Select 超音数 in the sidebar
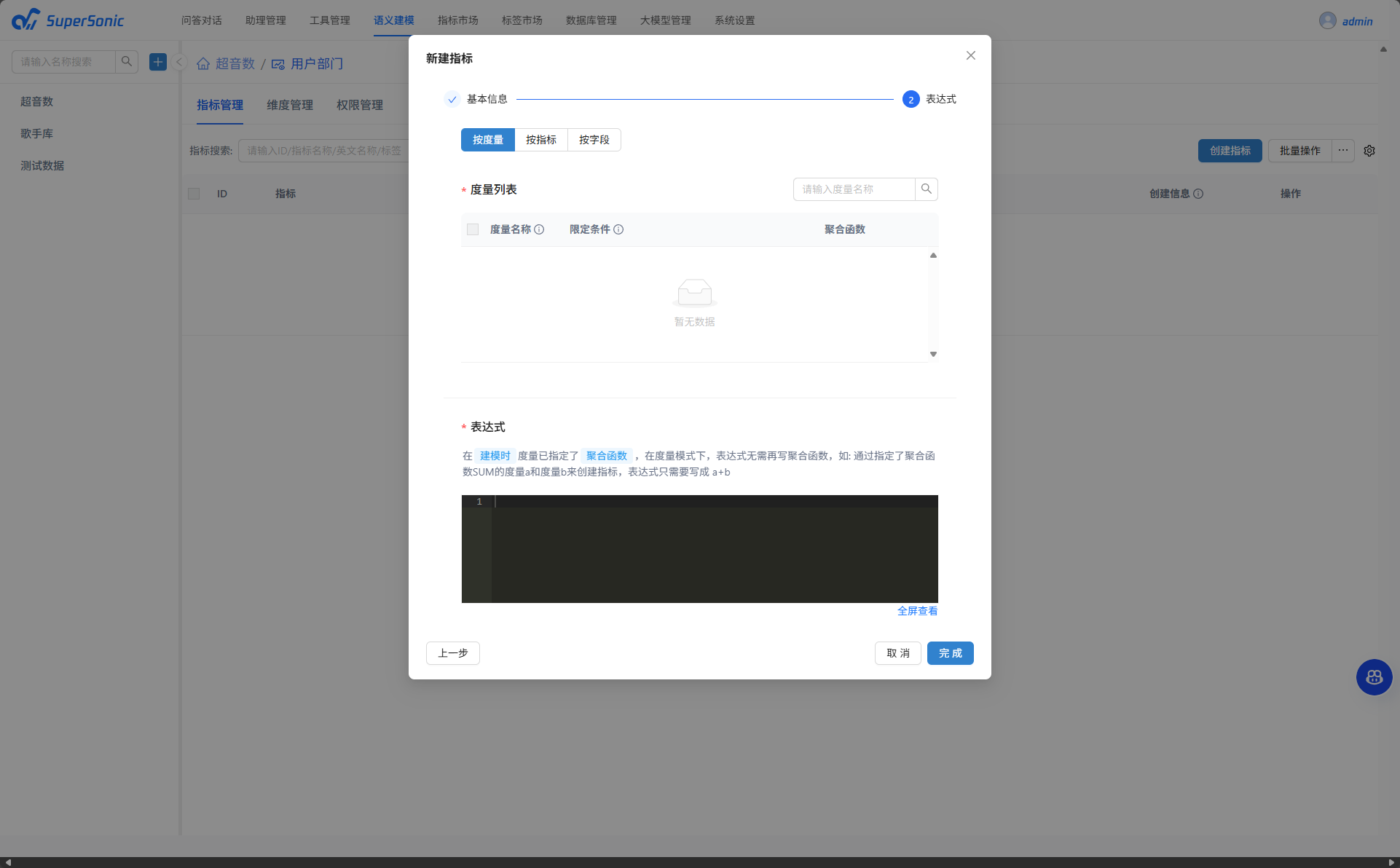Viewport: 1400px width, 868px height. [36, 101]
